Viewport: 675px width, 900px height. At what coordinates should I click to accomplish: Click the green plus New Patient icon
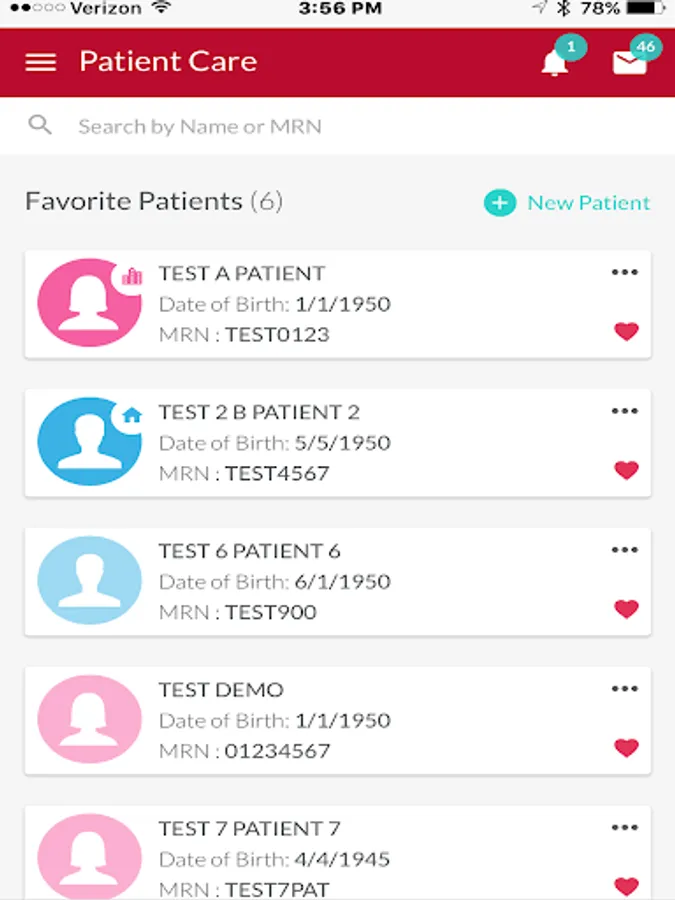(499, 203)
